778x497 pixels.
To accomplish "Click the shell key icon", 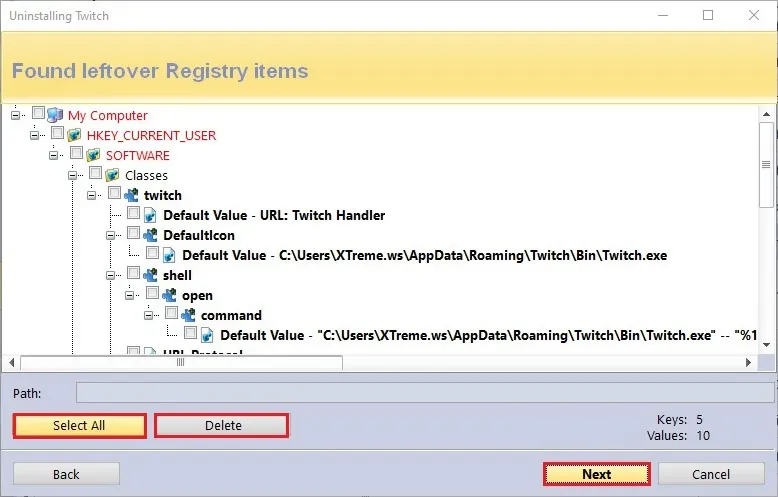I will pos(150,275).
